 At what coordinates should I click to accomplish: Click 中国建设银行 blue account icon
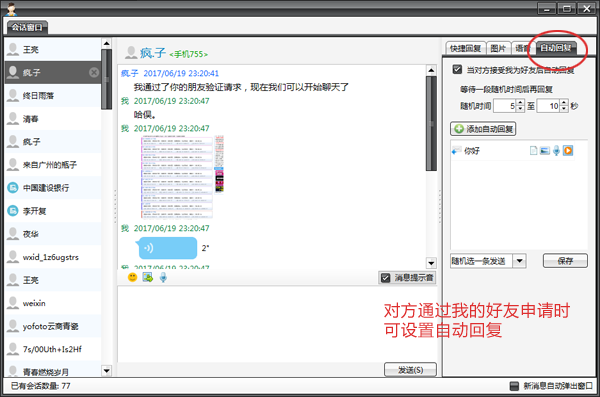click(x=13, y=188)
